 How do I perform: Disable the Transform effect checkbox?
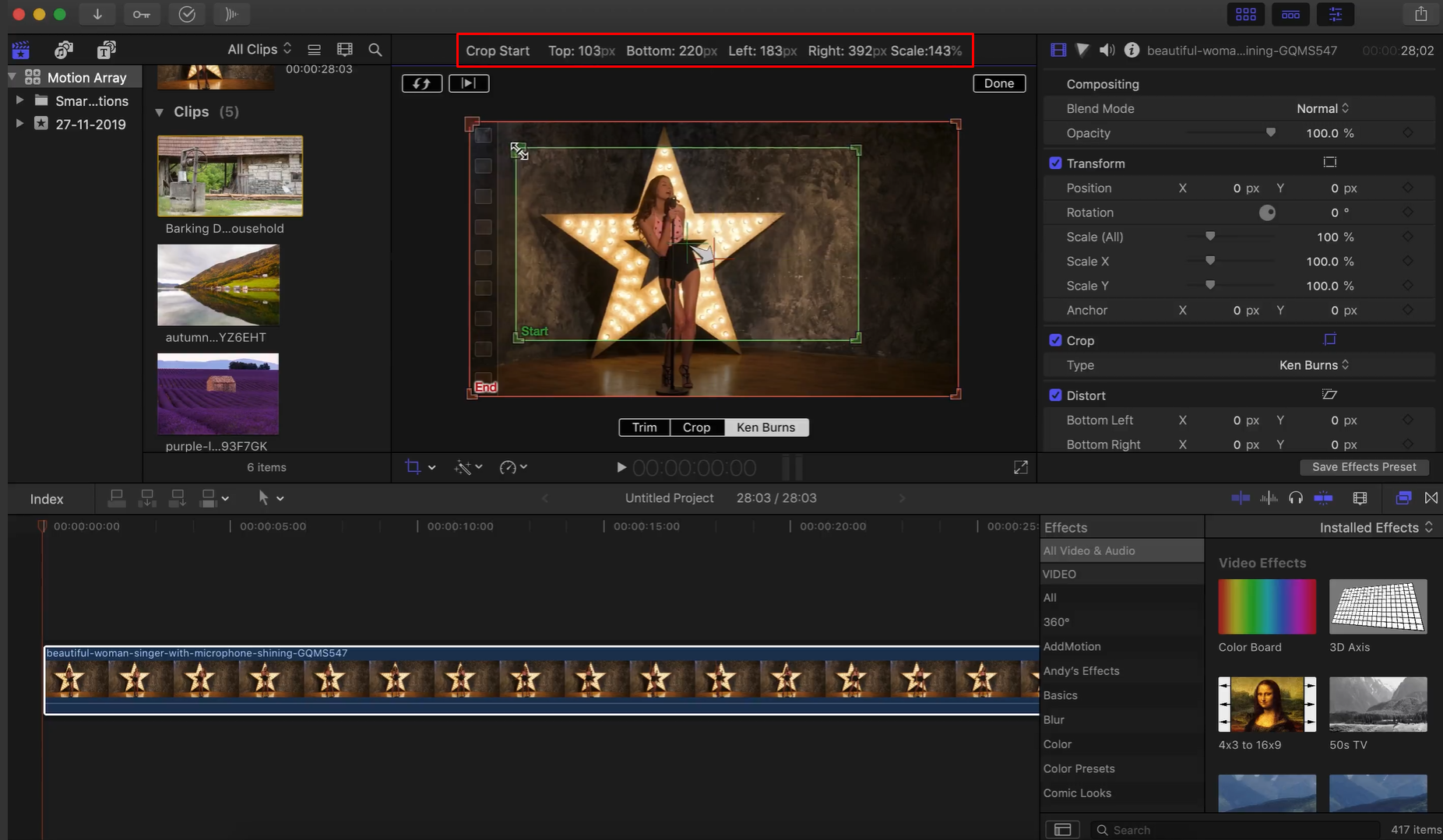coord(1056,163)
